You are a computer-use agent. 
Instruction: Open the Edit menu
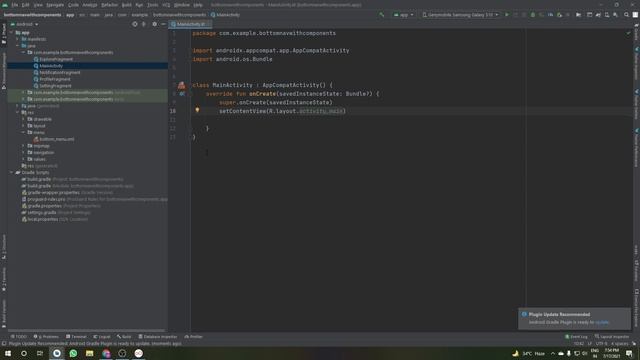tap(25, 5)
